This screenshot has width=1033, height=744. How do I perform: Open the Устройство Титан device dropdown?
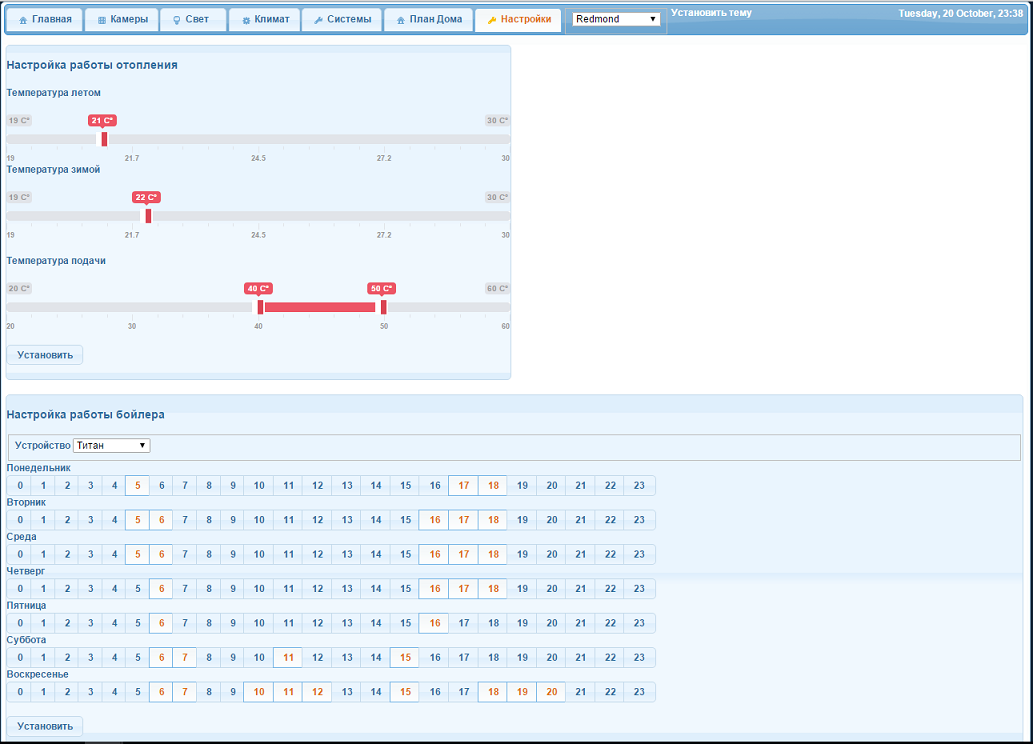point(111,446)
